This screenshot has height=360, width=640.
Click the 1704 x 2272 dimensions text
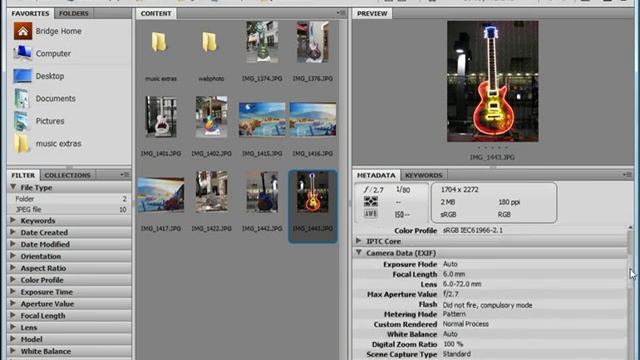tap(460, 189)
